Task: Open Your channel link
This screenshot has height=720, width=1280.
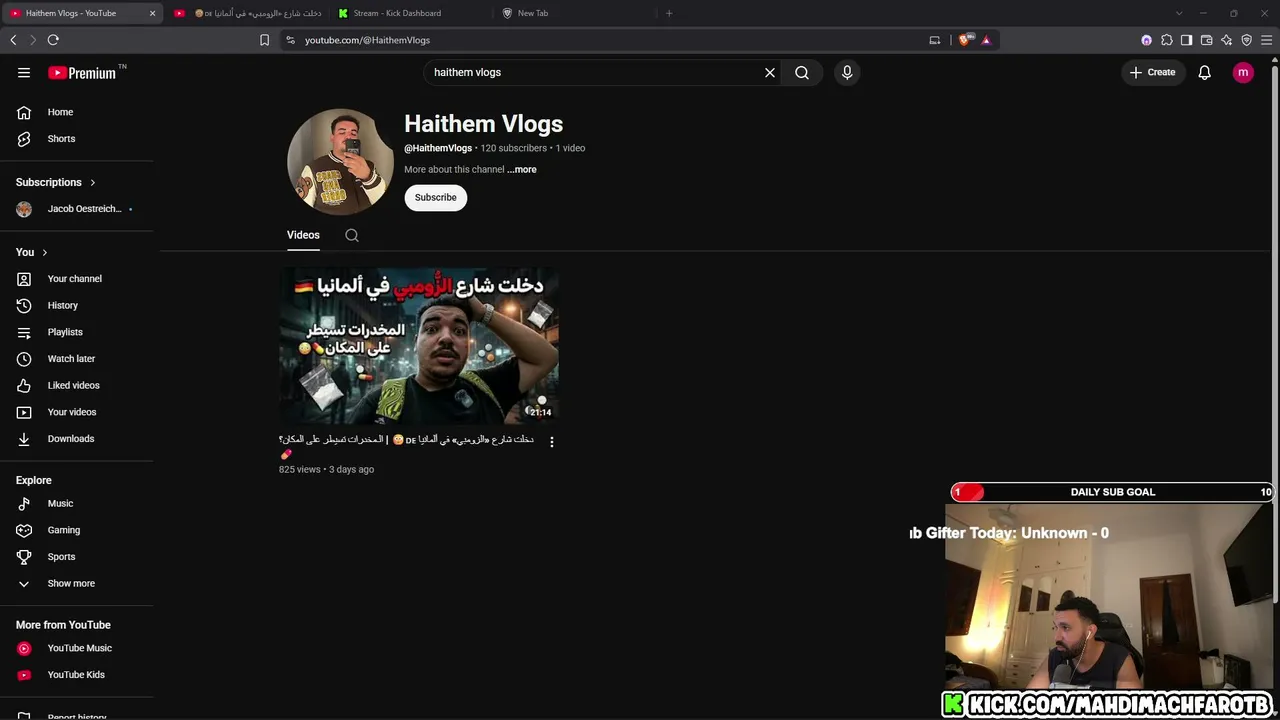Action: pos(76,279)
